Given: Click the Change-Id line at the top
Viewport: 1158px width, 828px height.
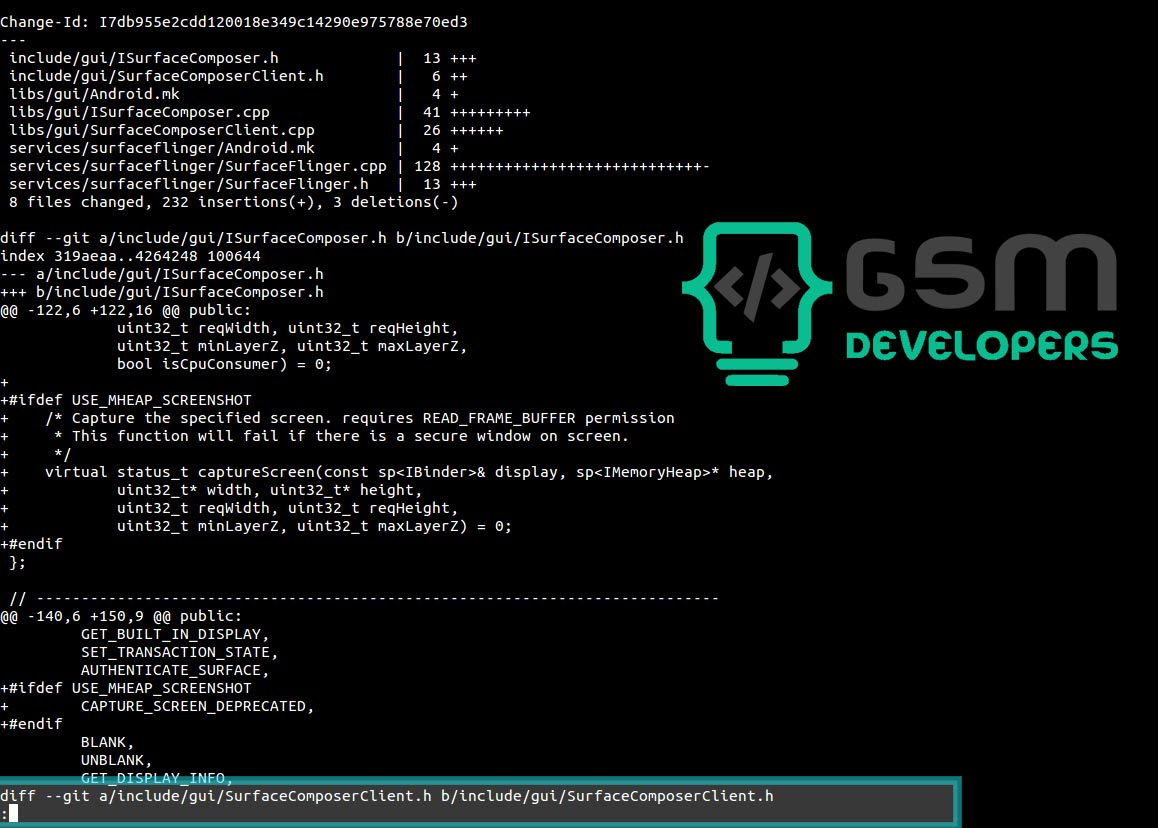Looking at the screenshot, I should pos(233,22).
